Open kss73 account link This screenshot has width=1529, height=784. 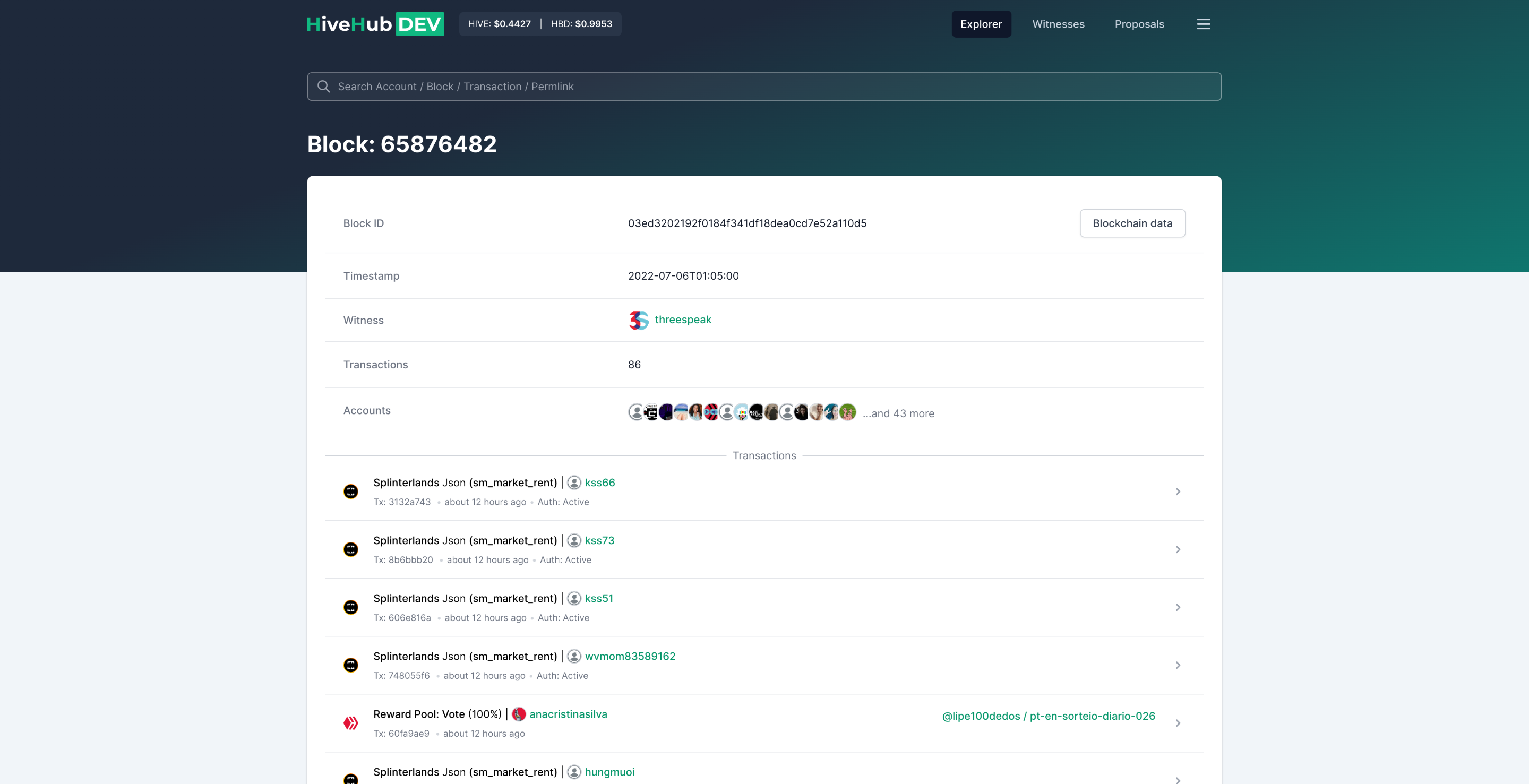599,541
